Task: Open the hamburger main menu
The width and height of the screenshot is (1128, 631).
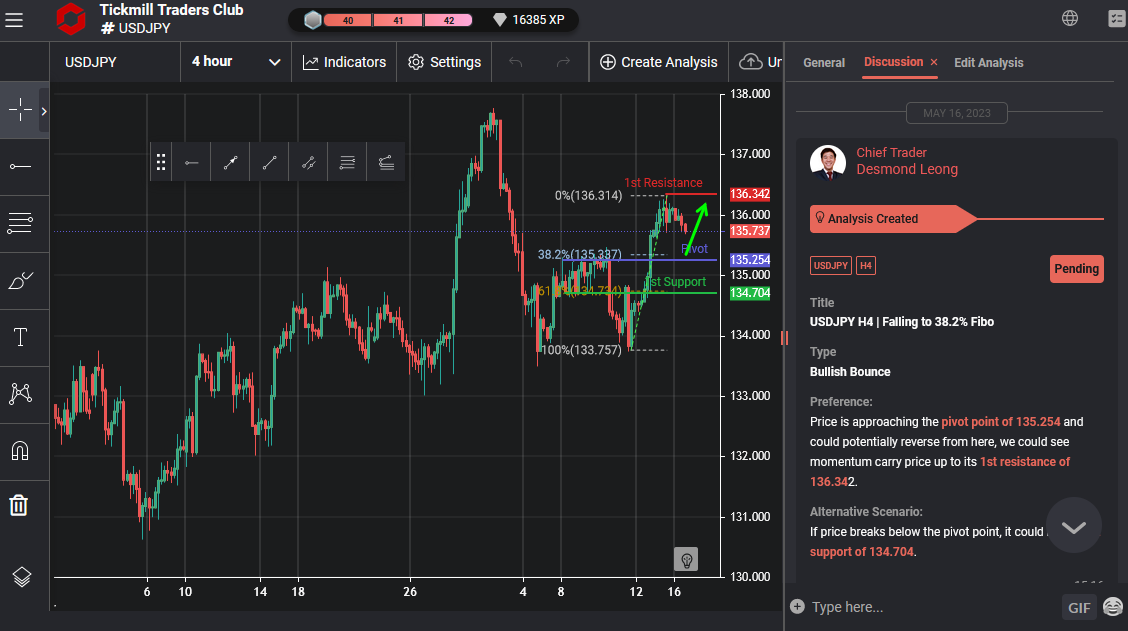Action: (14, 19)
